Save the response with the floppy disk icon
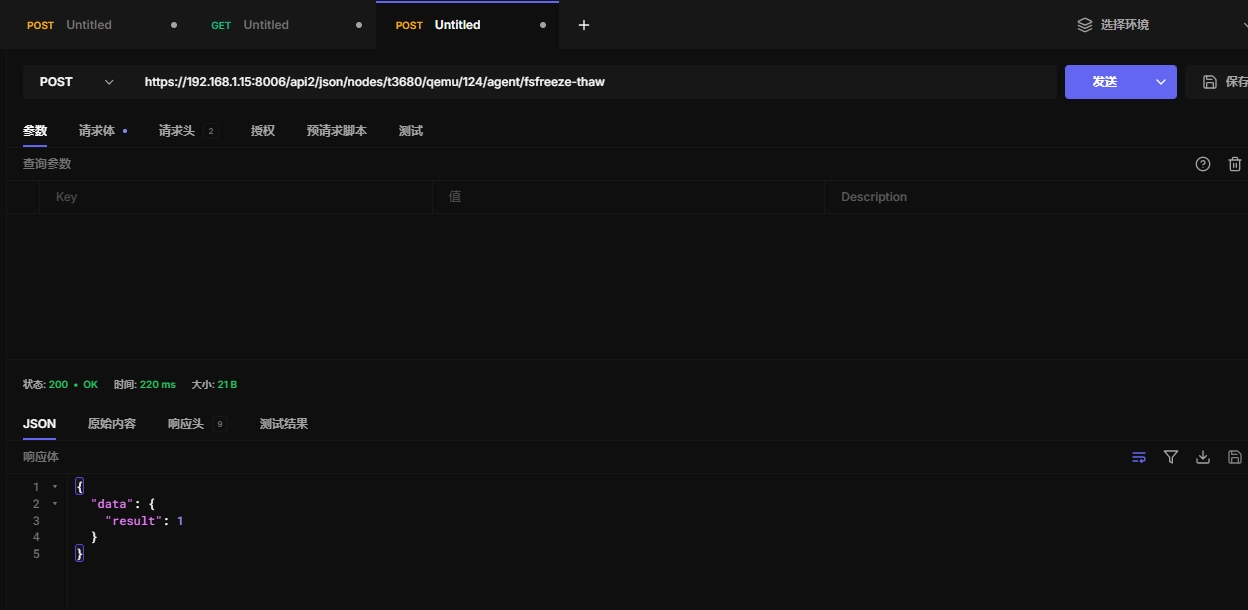1248x610 pixels. (x=1235, y=457)
